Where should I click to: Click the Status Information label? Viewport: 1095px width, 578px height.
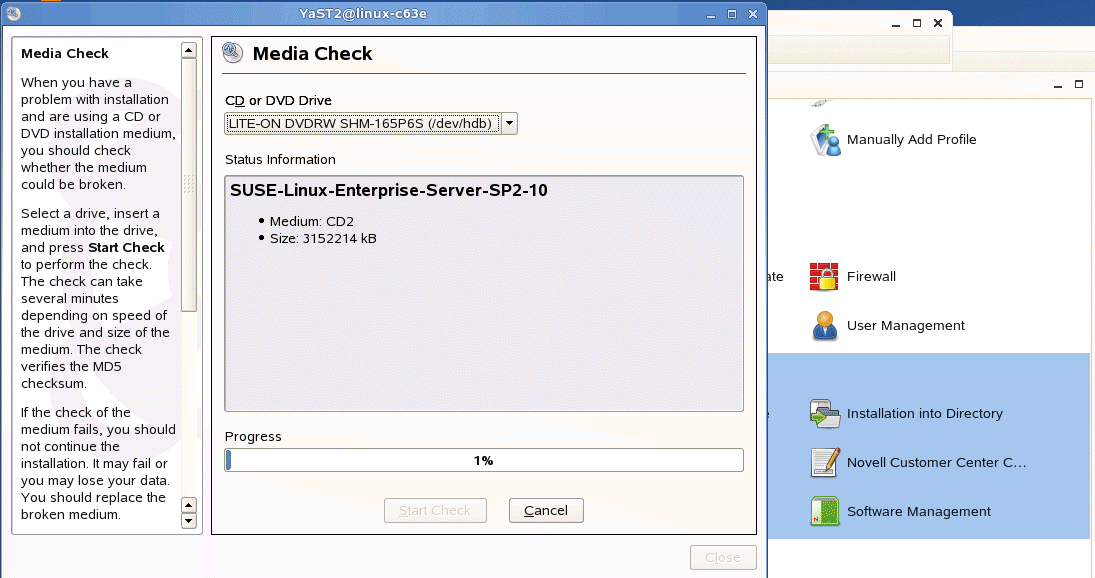pos(280,159)
